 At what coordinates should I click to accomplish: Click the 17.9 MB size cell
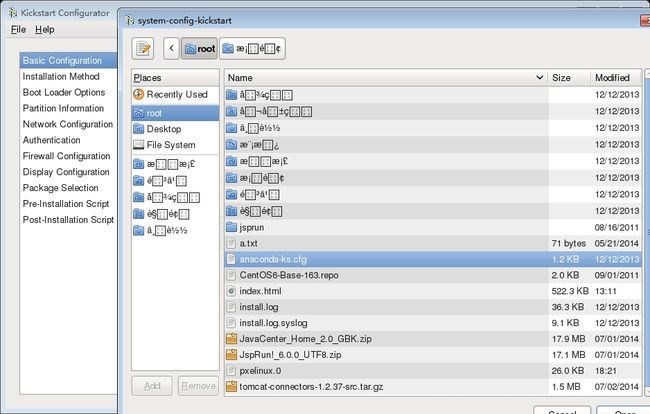pyautogui.click(x=568, y=339)
